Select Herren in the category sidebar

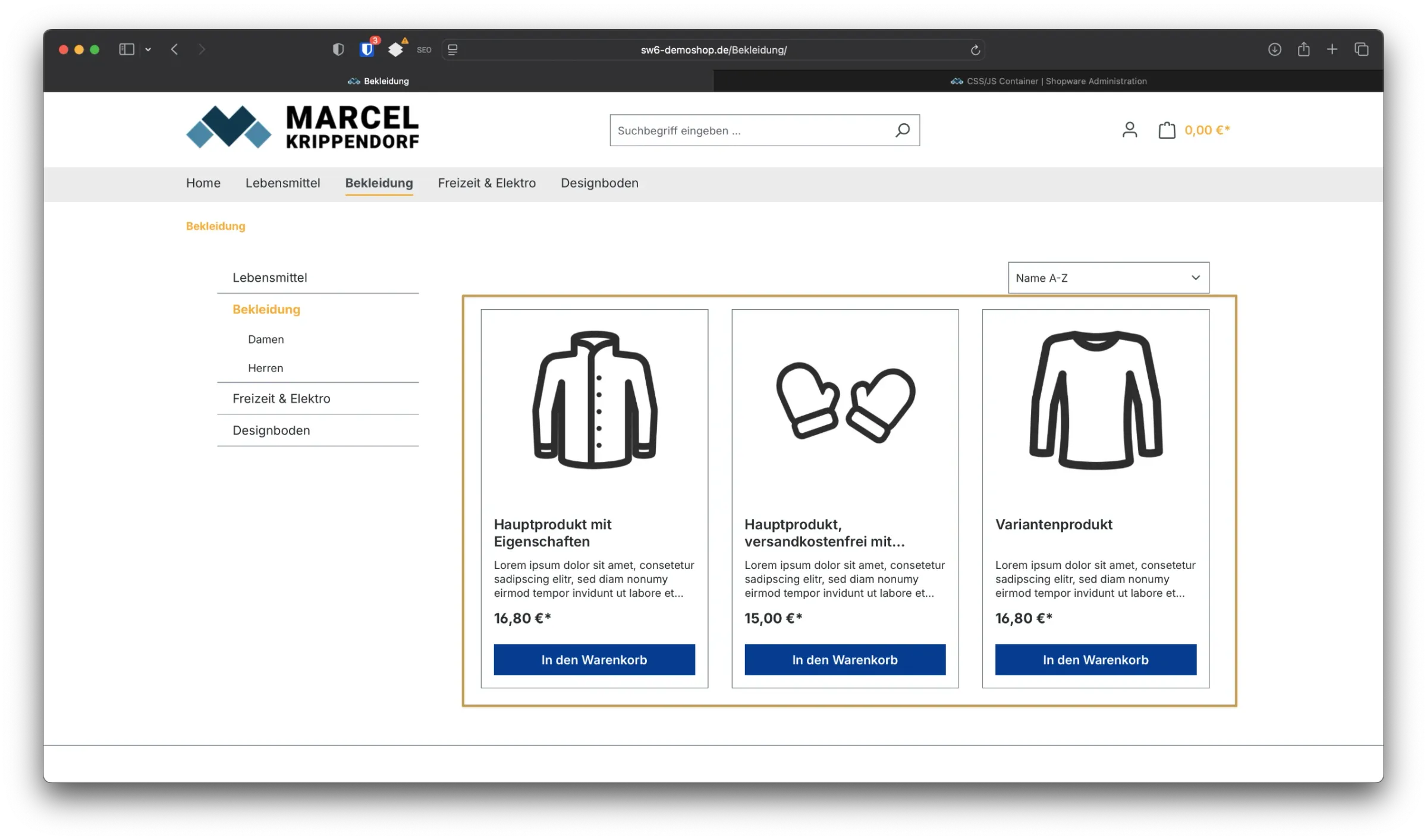(265, 367)
